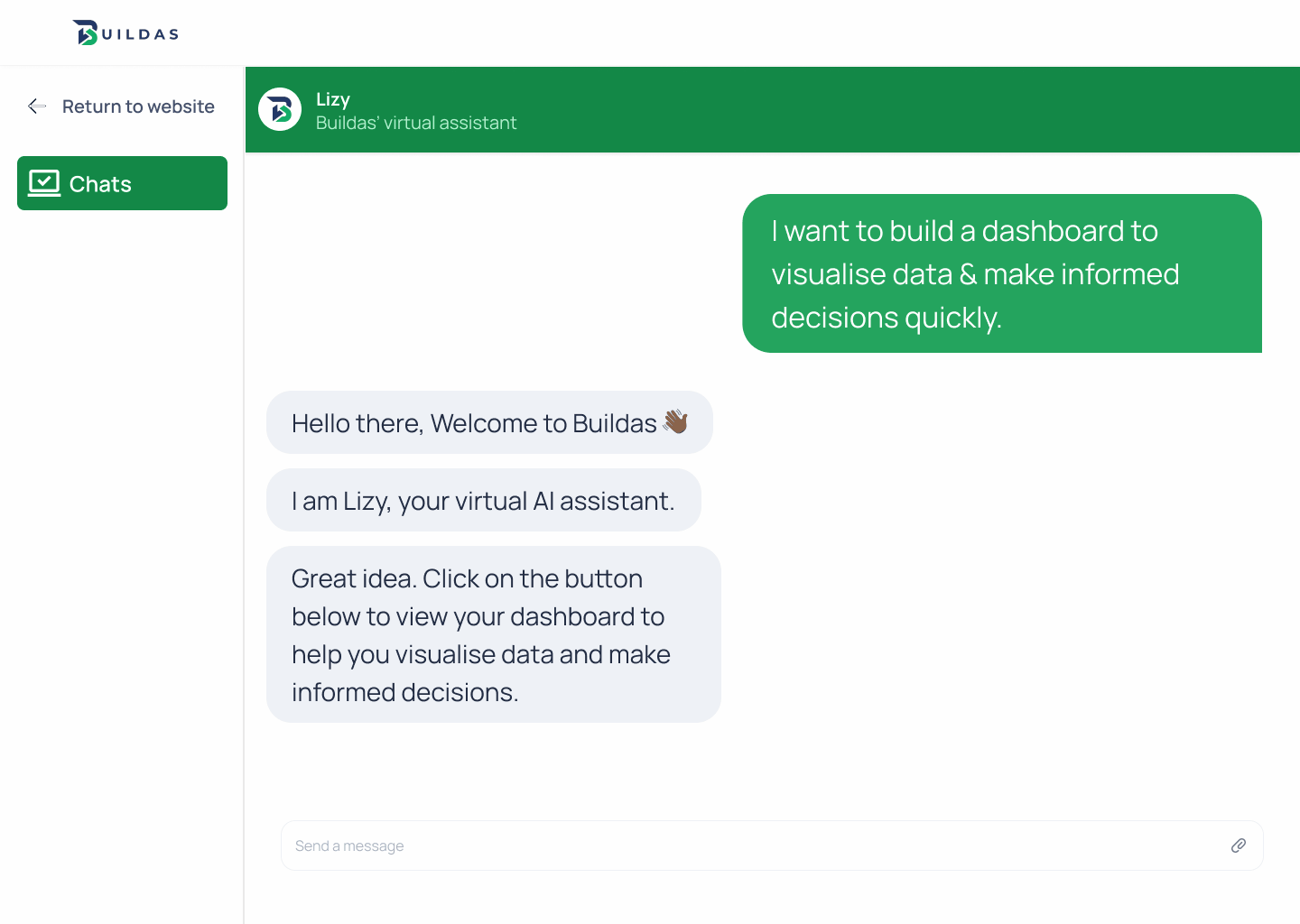Click the Great idea reply bubble

(x=493, y=634)
